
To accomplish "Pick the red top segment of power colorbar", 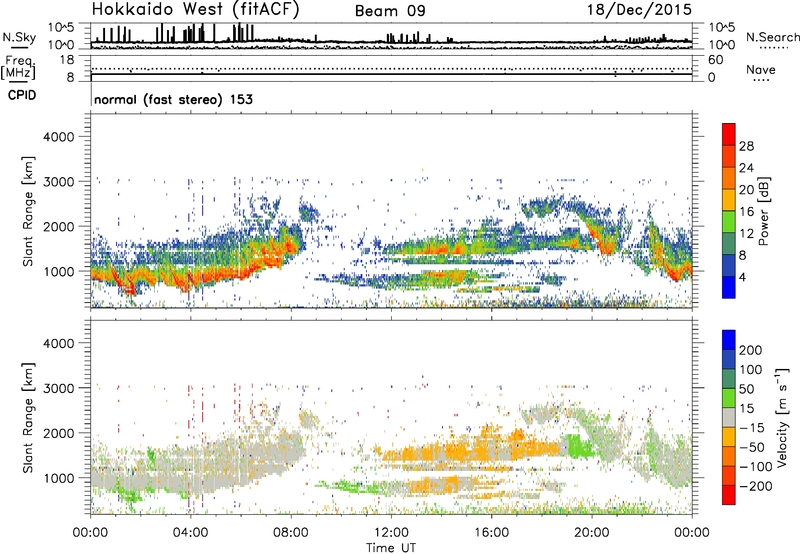I will [x=729, y=135].
